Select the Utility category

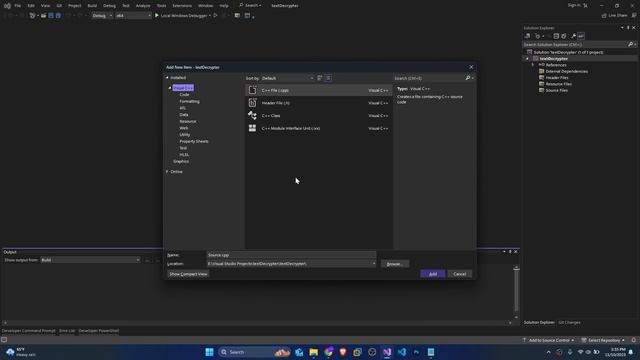click(184, 135)
